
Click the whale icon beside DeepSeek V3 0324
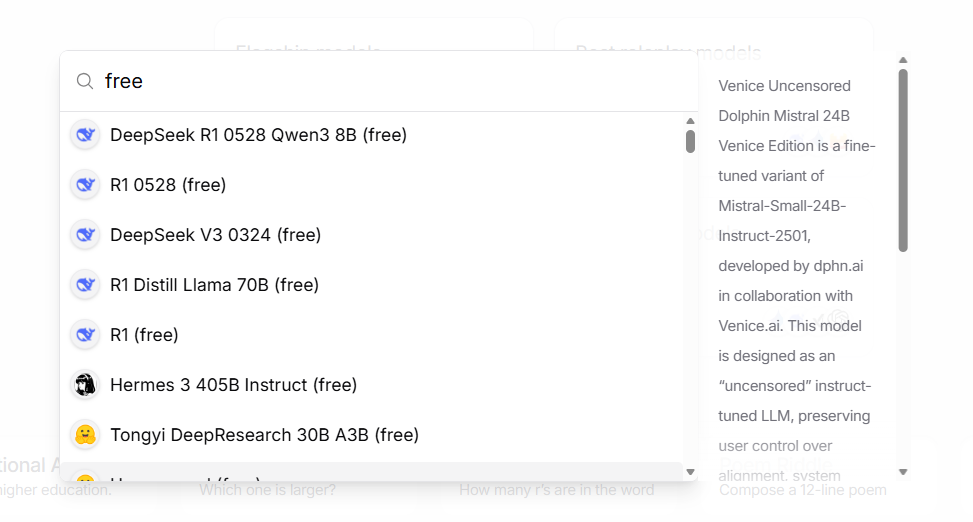(85, 235)
